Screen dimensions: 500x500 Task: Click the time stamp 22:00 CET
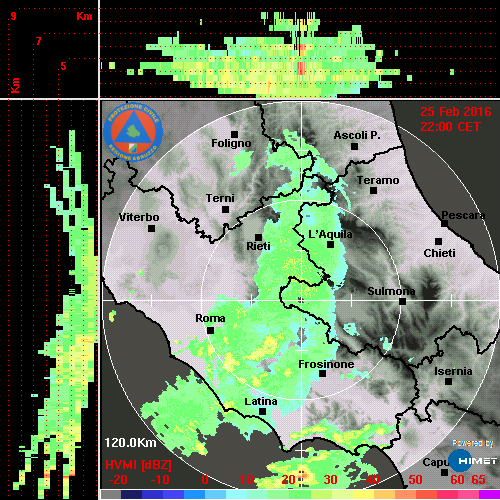click(x=450, y=127)
